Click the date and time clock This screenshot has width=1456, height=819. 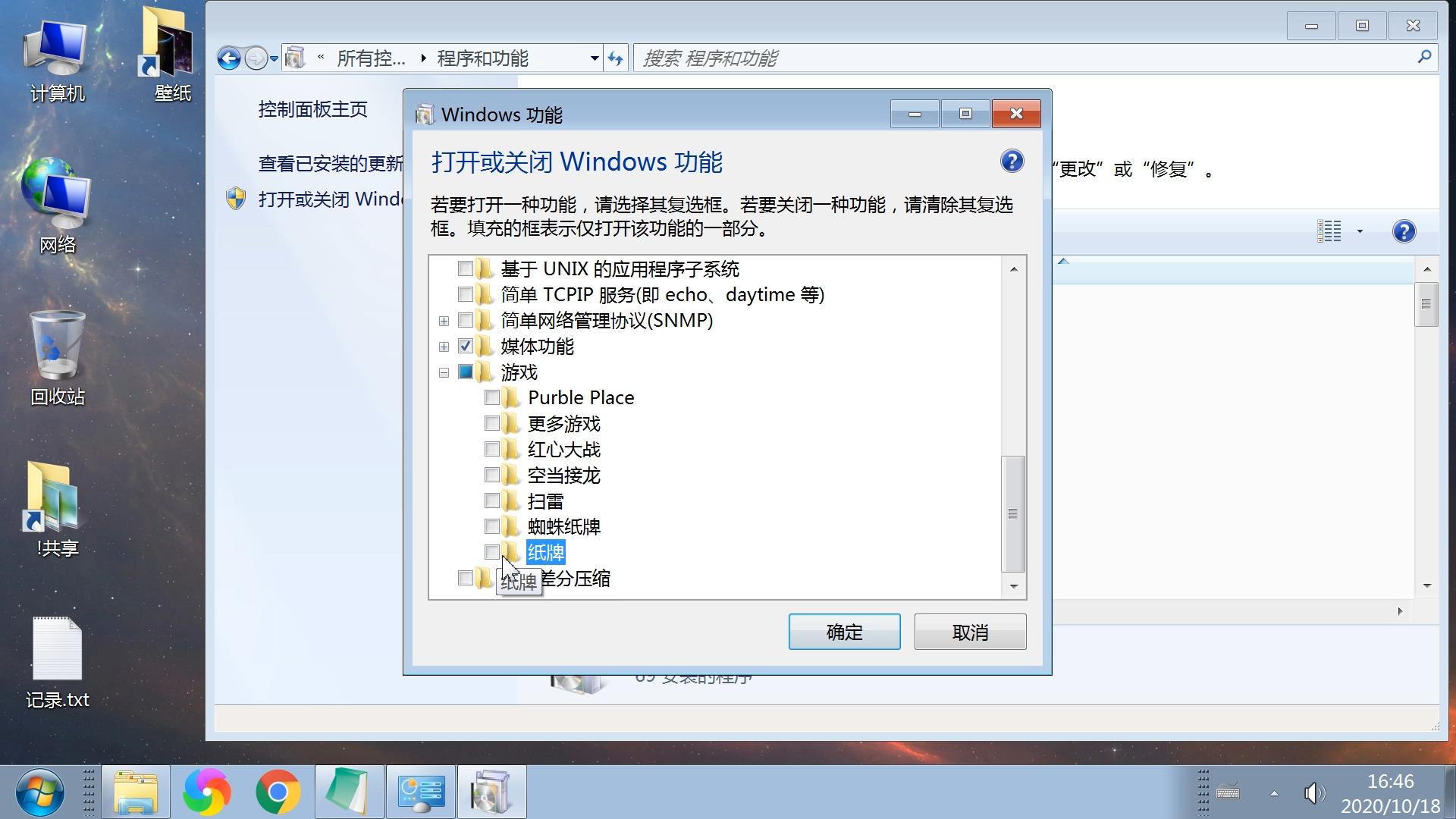point(1391,793)
